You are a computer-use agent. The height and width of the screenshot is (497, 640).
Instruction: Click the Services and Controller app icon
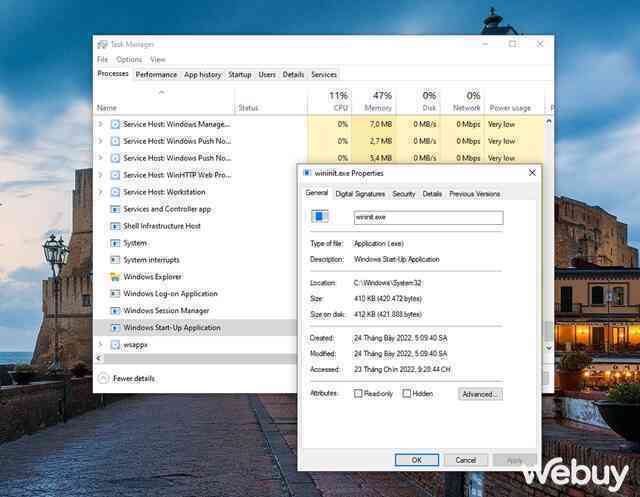116,209
